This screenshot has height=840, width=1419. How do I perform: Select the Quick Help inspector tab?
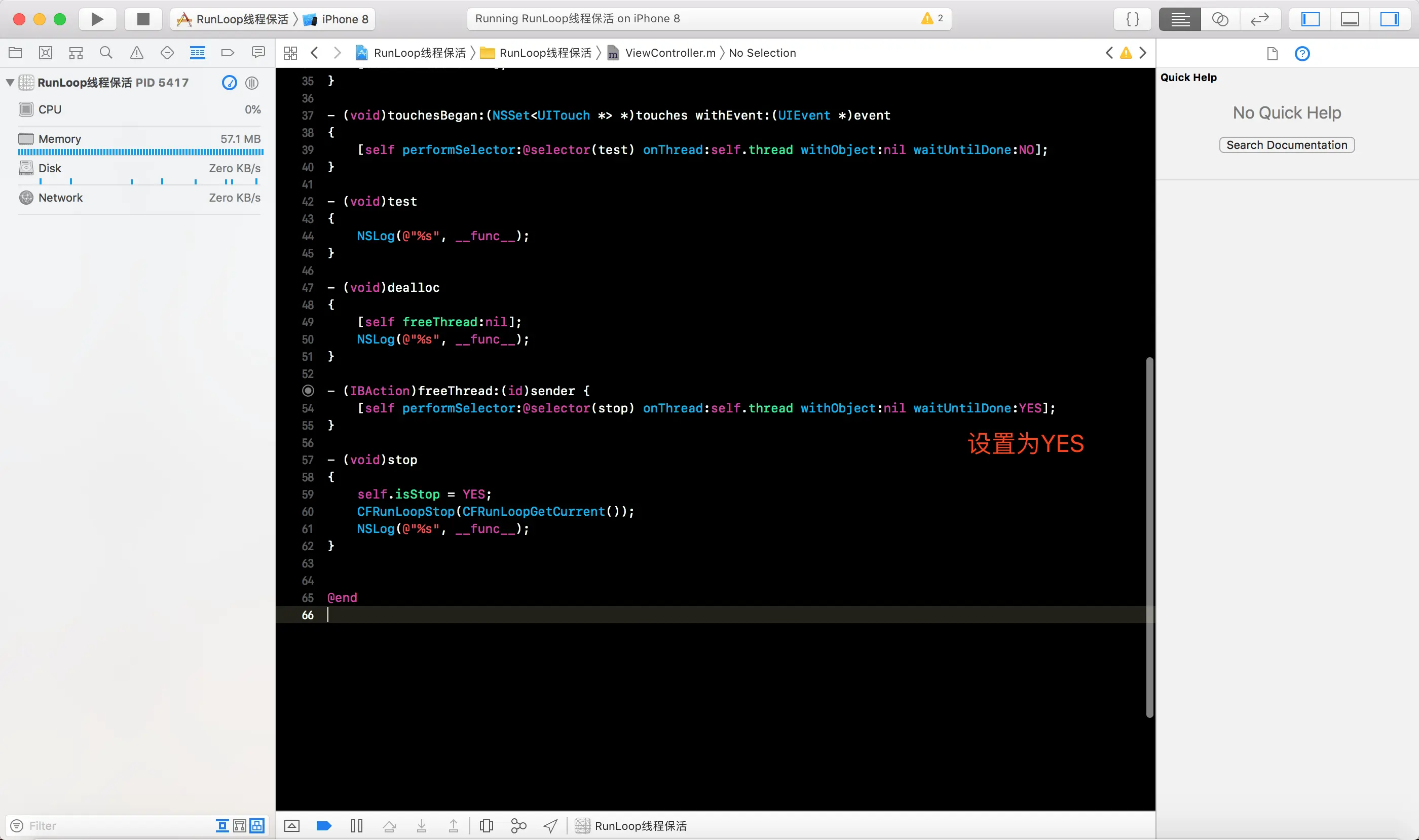pyautogui.click(x=1302, y=54)
